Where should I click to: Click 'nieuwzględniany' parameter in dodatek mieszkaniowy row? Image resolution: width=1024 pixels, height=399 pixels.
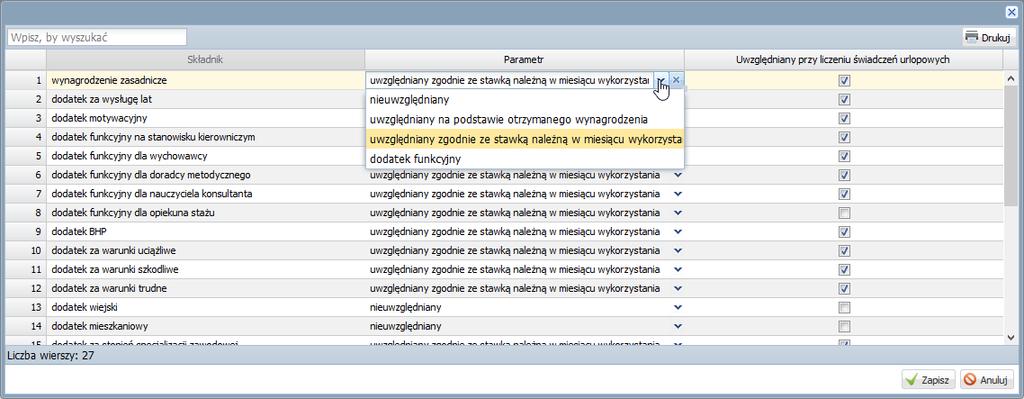click(406, 326)
